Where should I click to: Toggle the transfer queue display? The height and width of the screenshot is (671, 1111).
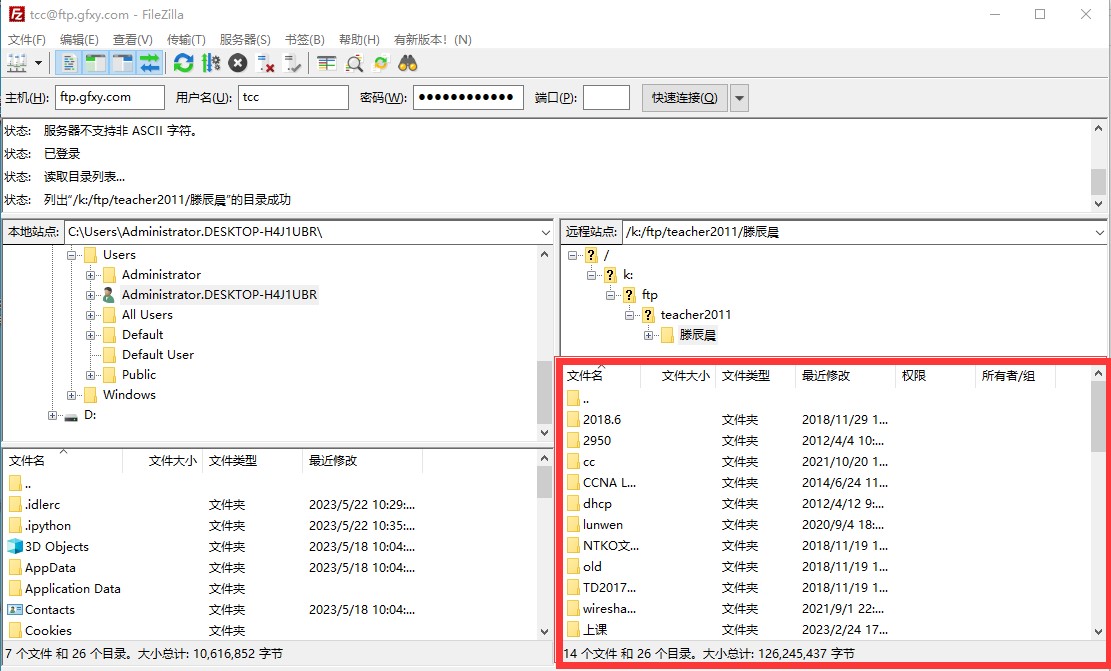149,63
